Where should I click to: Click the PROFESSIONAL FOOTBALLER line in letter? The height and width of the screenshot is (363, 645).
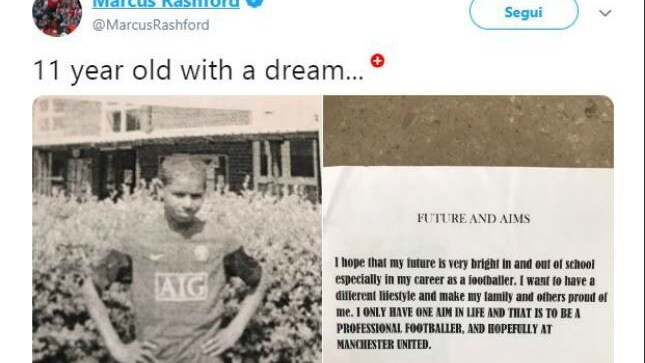[443, 328]
